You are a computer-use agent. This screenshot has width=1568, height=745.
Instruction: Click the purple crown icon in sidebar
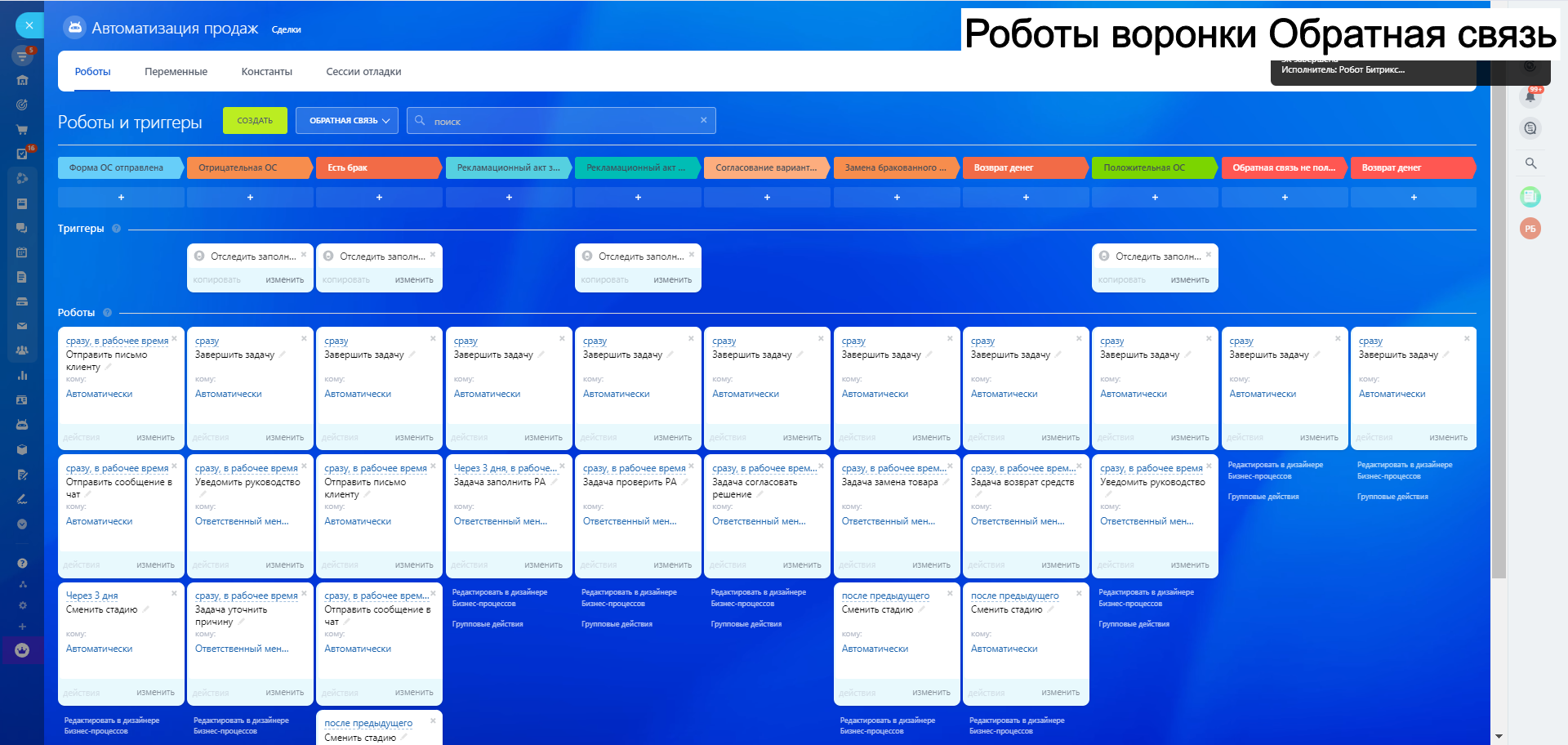pos(22,650)
